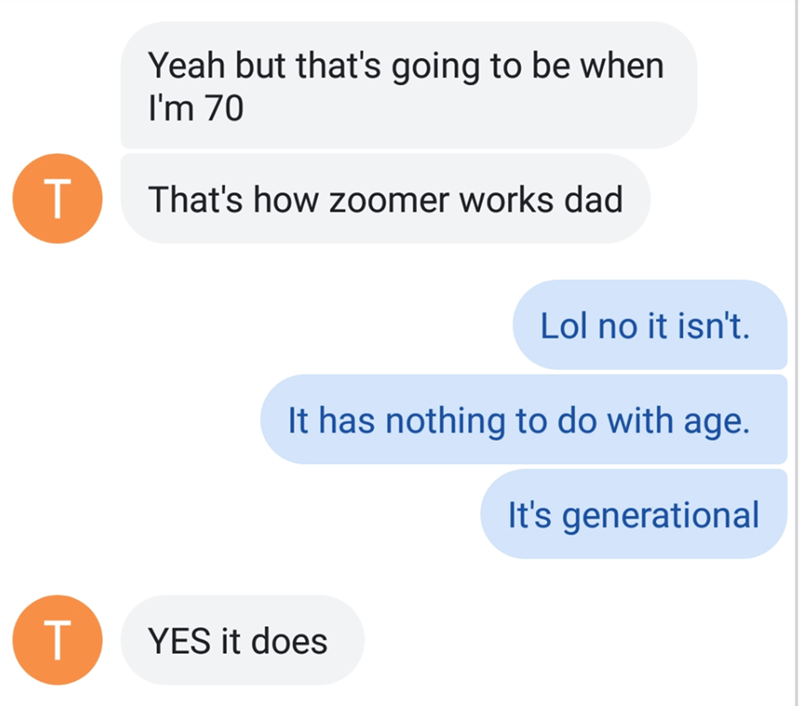Click the word "works" in the zoomer message
Viewport: 800px width, 706px height.
pyautogui.click(x=503, y=199)
